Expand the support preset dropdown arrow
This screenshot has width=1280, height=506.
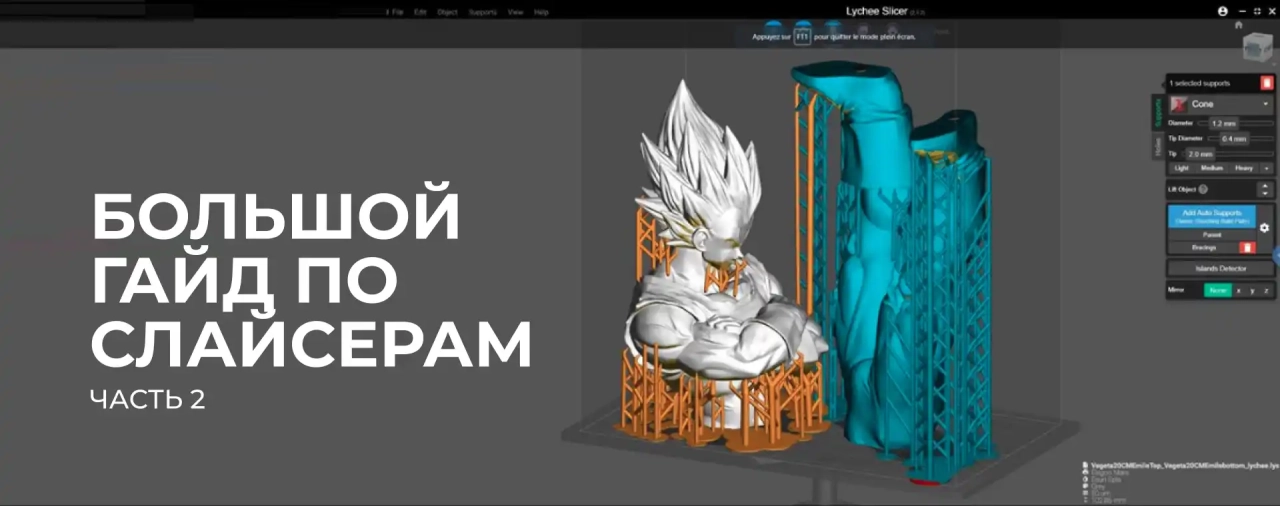(x=1267, y=168)
